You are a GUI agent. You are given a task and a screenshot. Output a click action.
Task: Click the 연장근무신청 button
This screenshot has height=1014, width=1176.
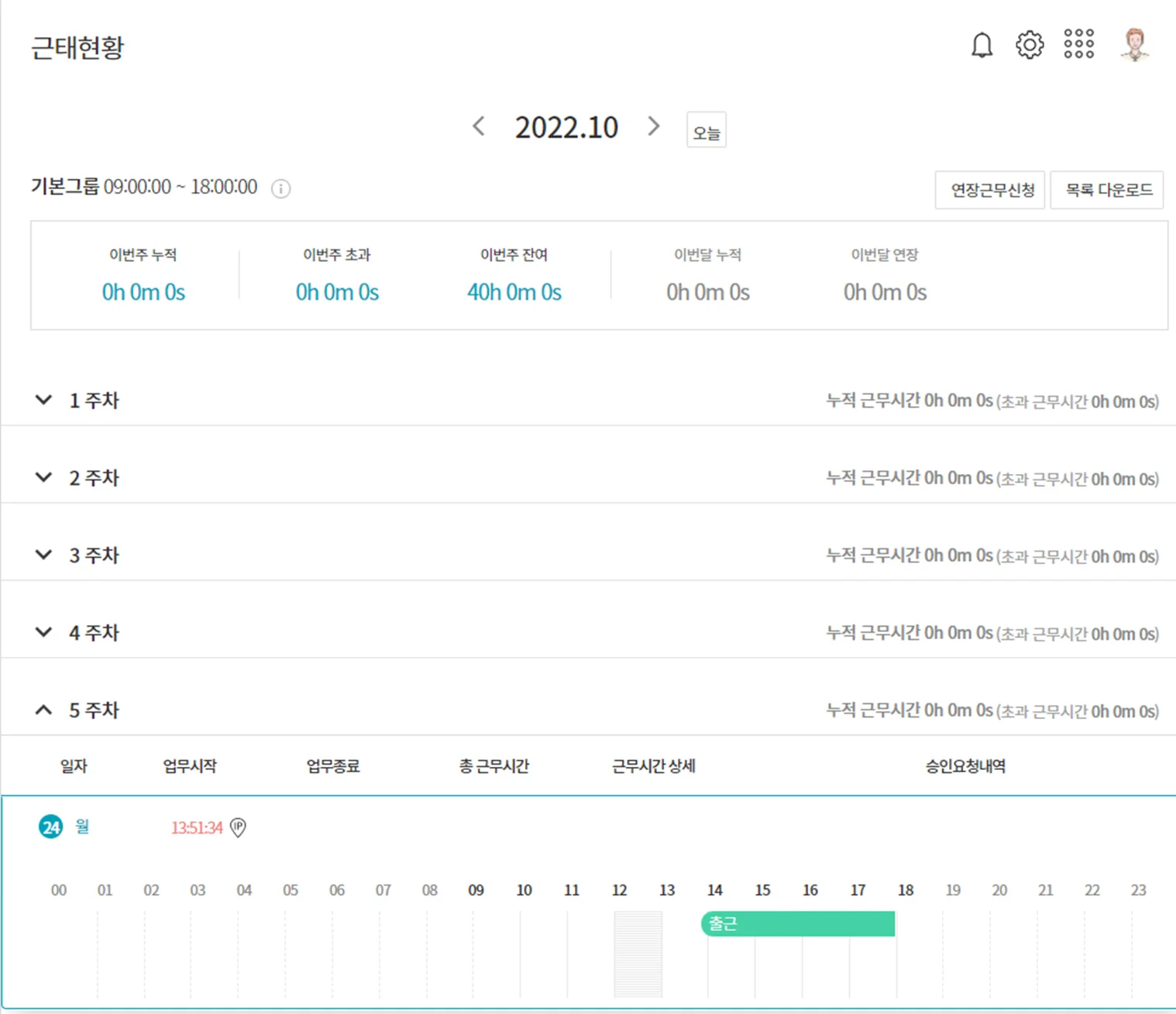point(990,190)
